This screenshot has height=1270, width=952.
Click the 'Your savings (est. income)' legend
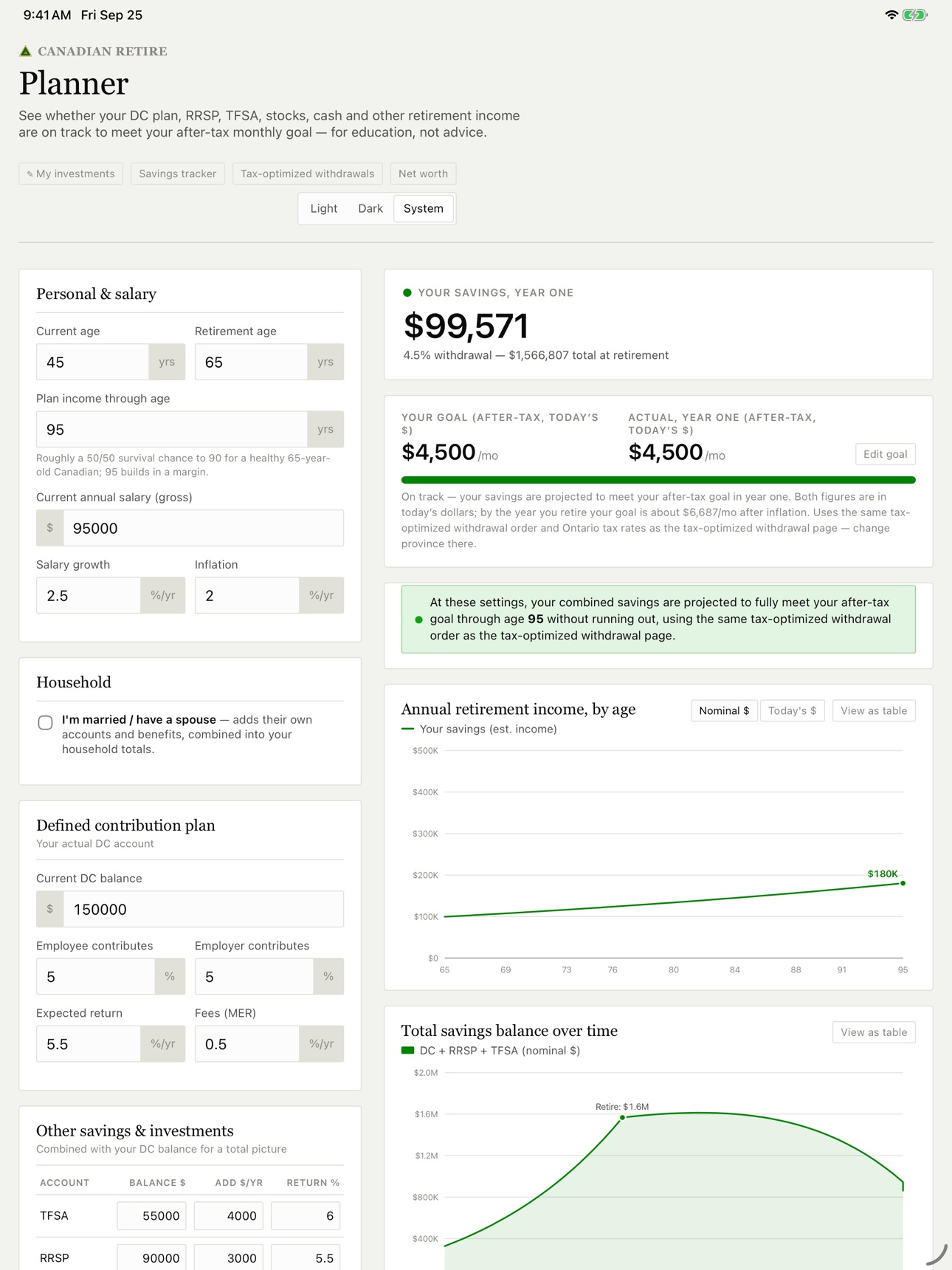479,729
